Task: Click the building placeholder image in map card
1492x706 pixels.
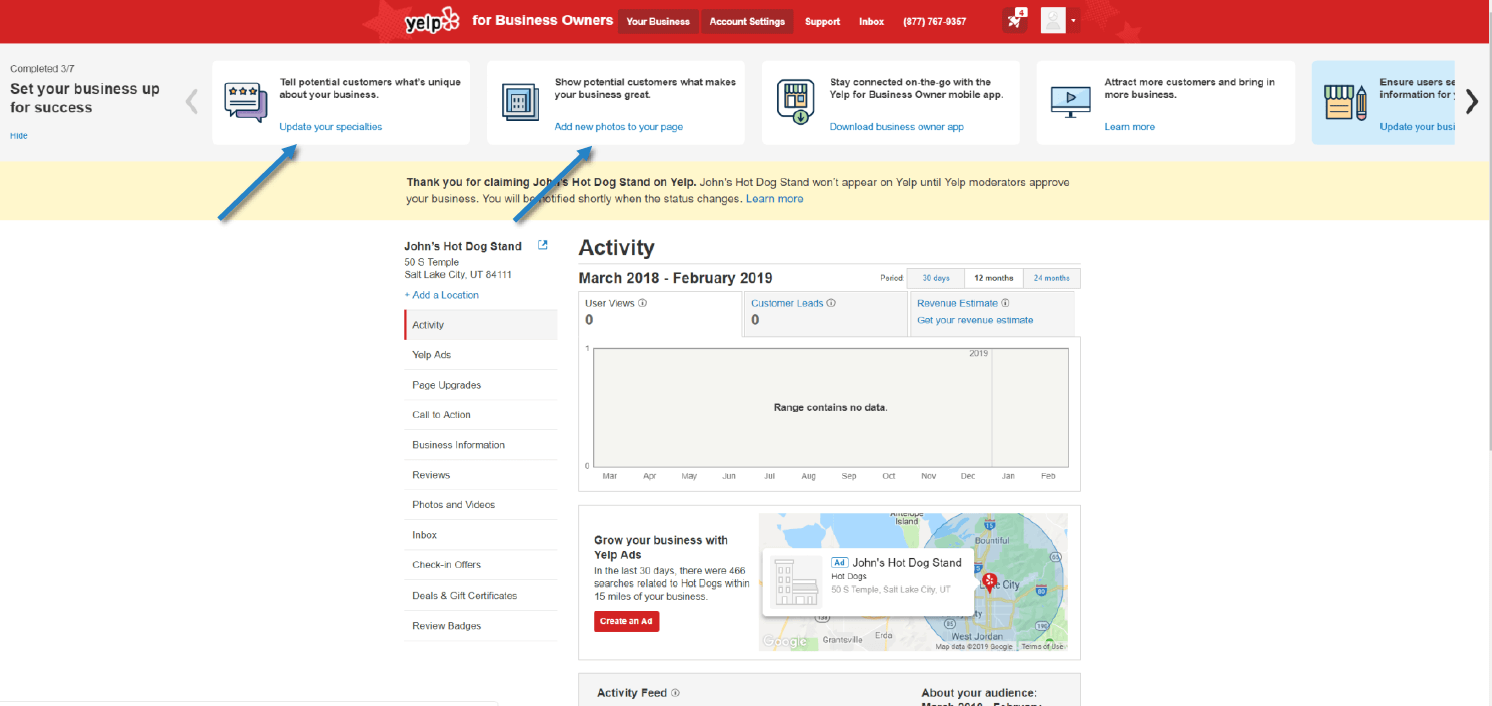Action: click(x=797, y=581)
